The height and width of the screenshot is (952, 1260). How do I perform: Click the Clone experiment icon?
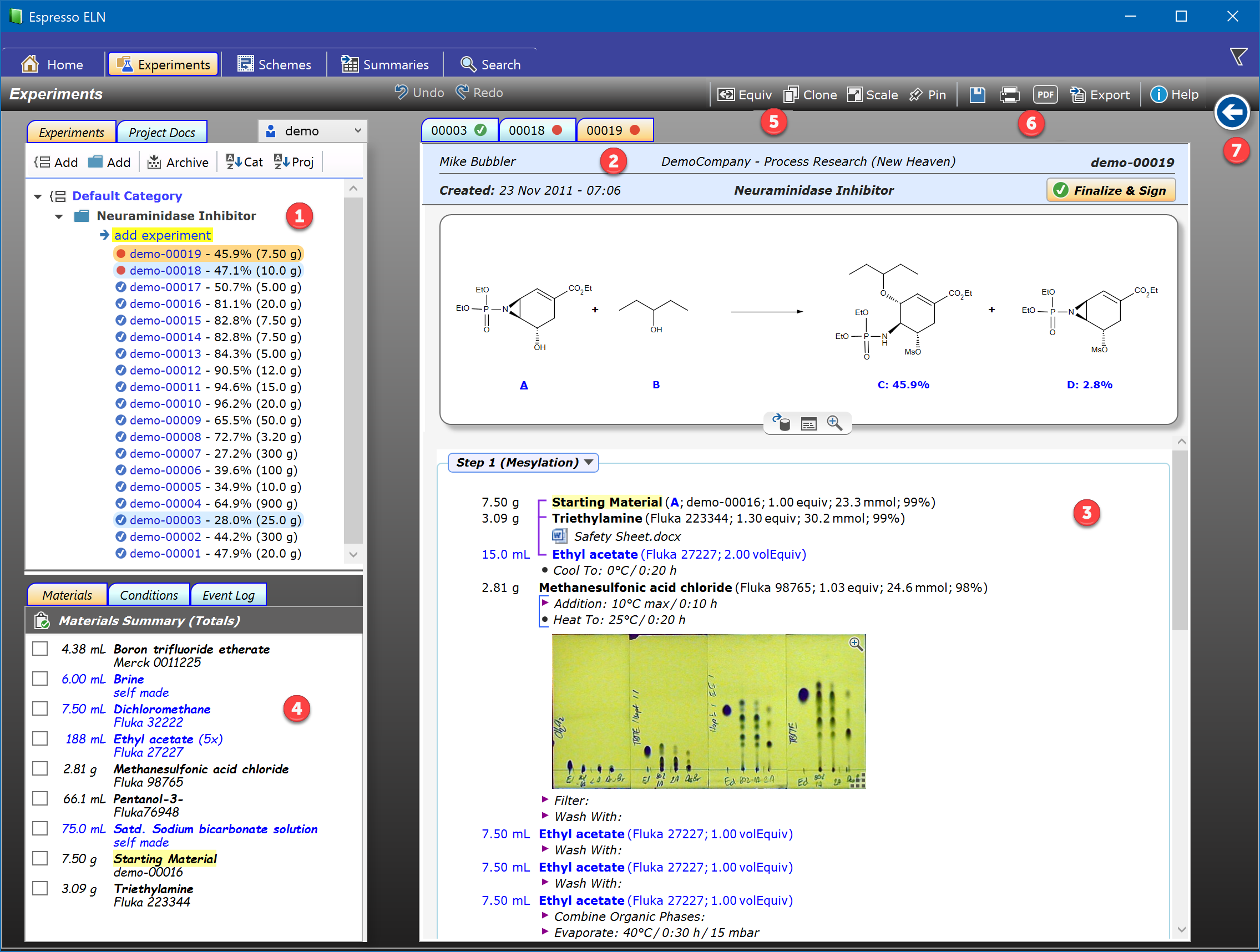click(791, 94)
